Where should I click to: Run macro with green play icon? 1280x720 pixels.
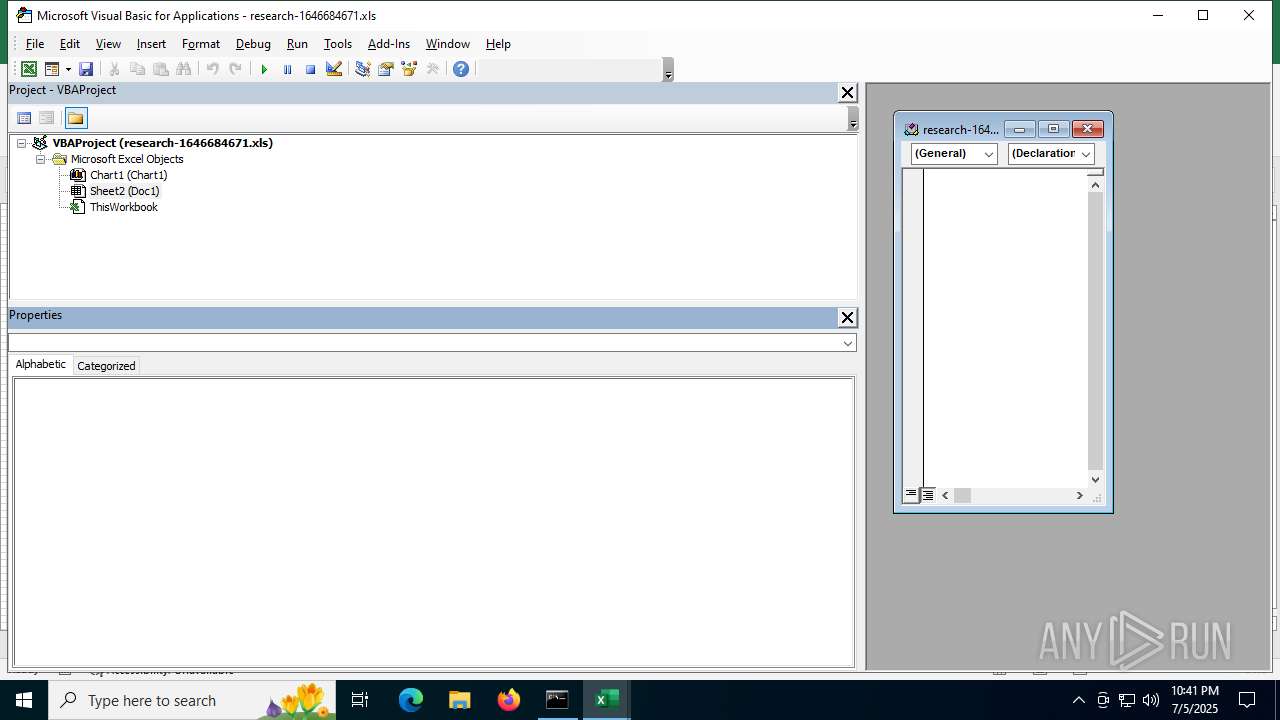point(264,69)
